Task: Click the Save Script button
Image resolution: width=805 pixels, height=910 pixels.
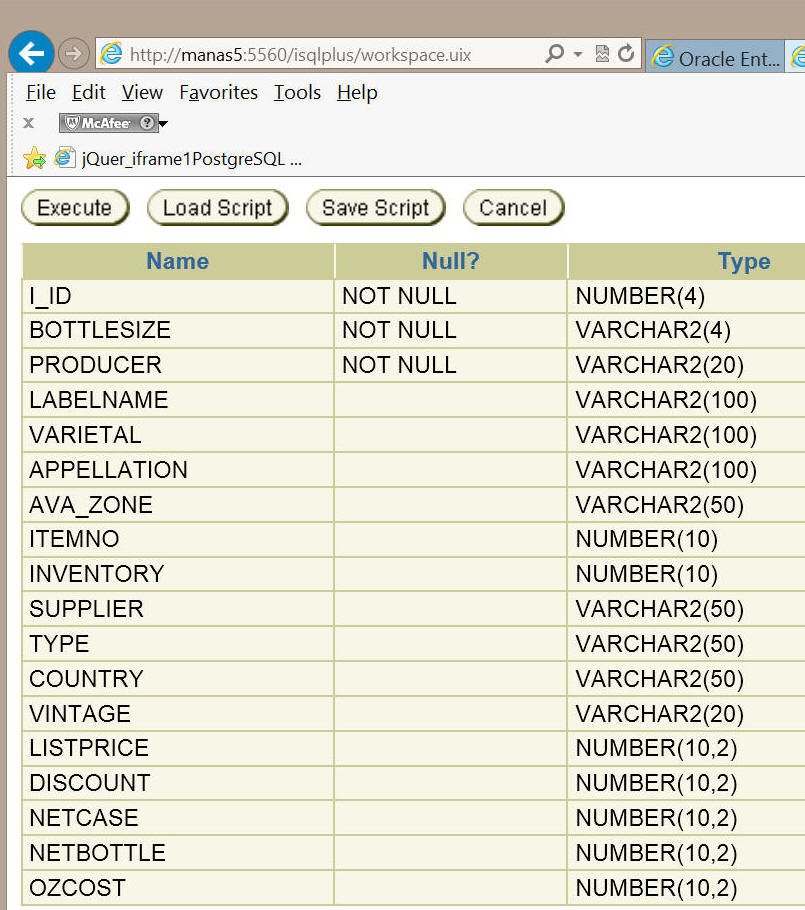Action: (376, 207)
